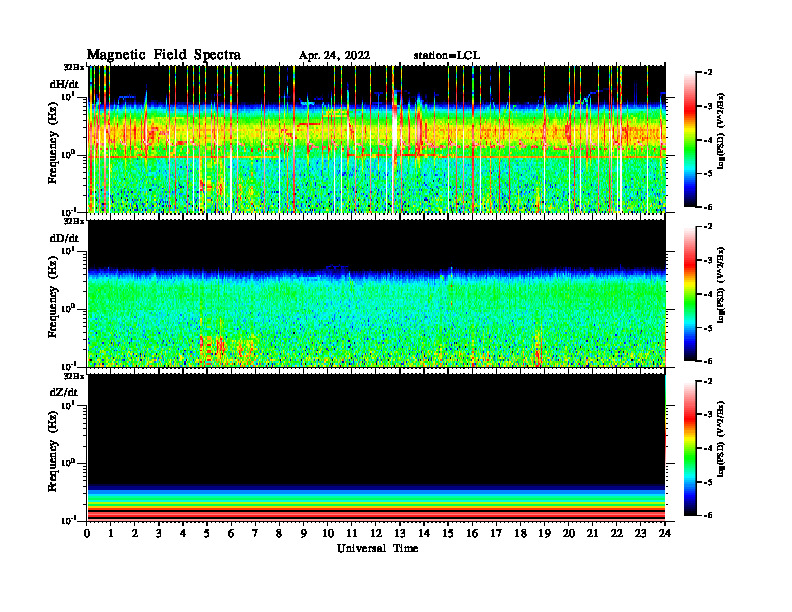Viewport: 792px width, 612px height.
Task: Click the 32Hz label on dH/dt panel
Action: click(74, 67)
